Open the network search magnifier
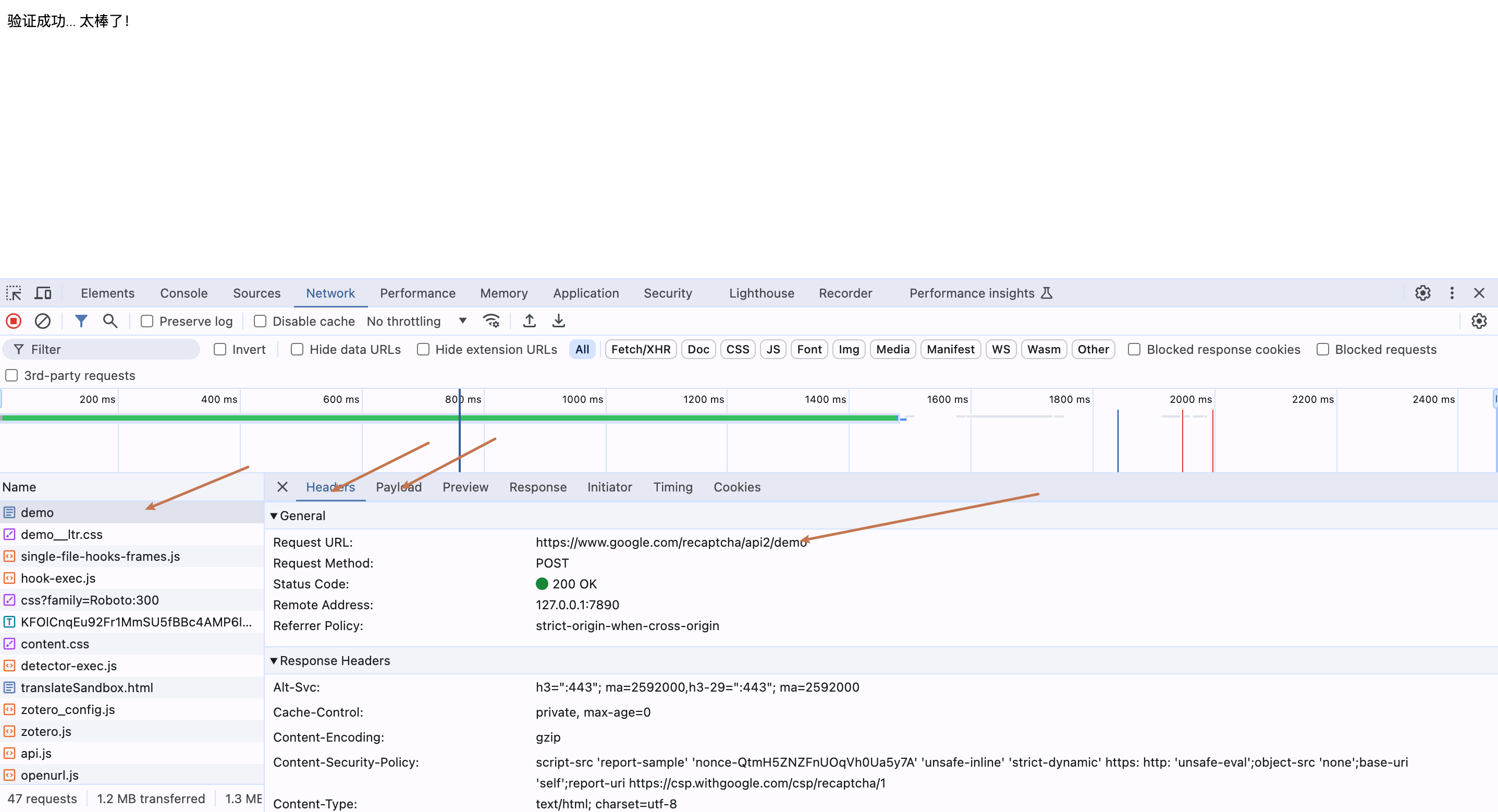1498x812 pixels. [x=110, y=321]
